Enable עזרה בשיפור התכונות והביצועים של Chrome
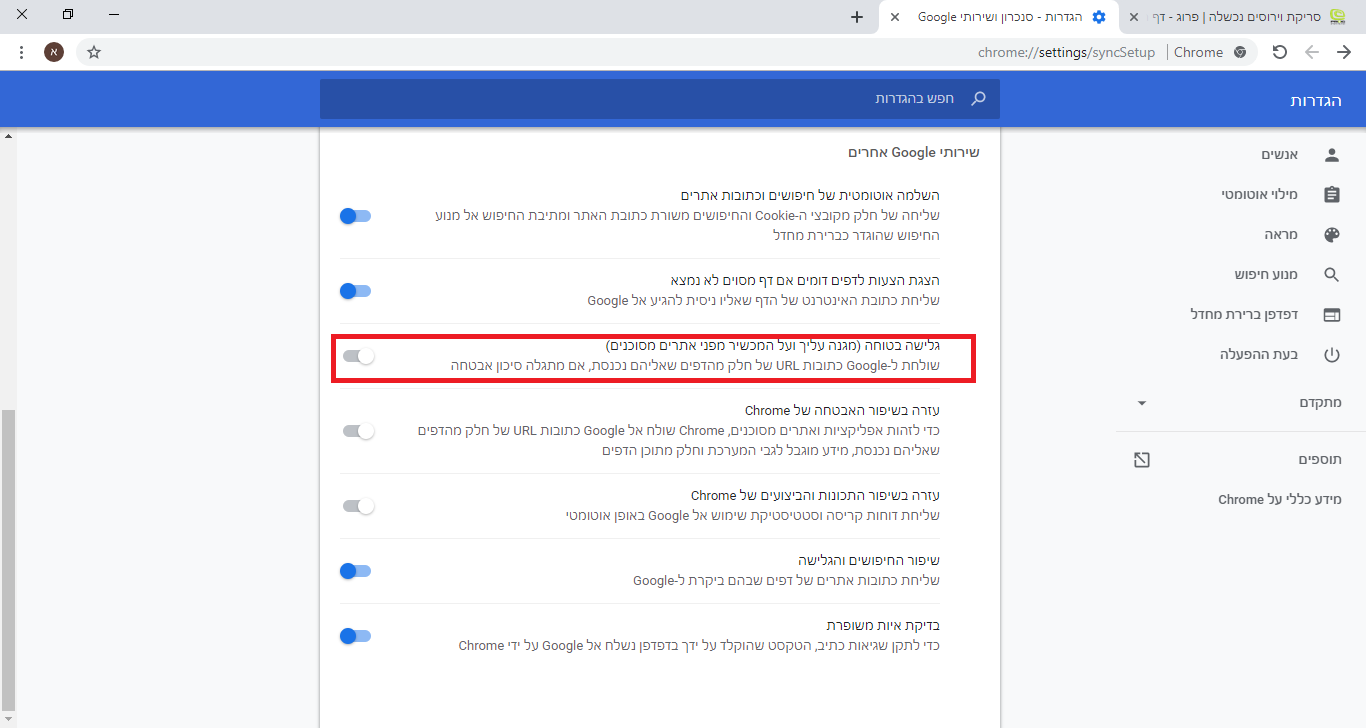 [x=358, y=506]
